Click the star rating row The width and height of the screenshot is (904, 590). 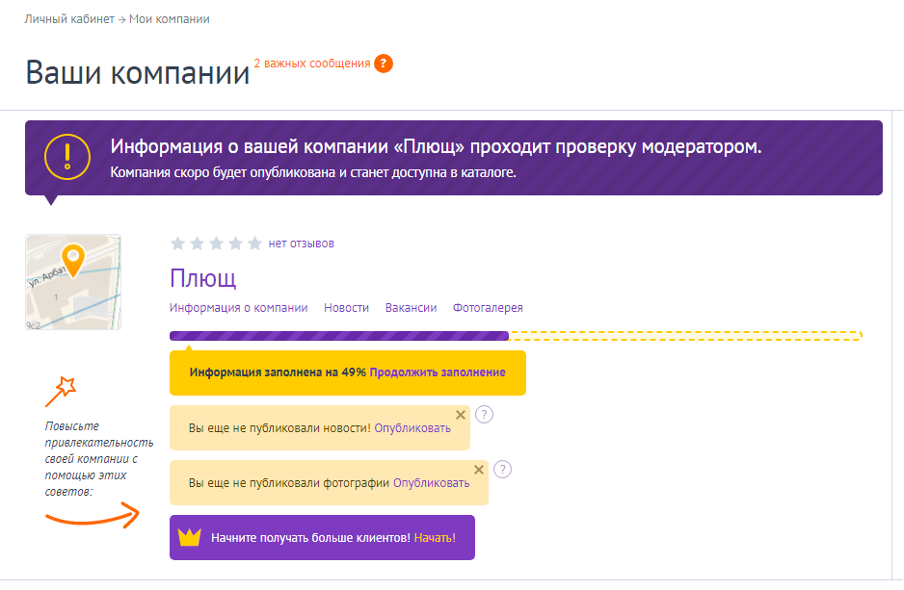coord(216,243)
